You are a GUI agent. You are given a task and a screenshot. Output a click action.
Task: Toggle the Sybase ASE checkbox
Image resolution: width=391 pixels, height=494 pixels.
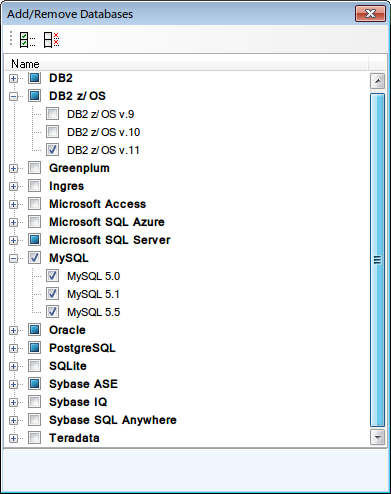[34, 384]
